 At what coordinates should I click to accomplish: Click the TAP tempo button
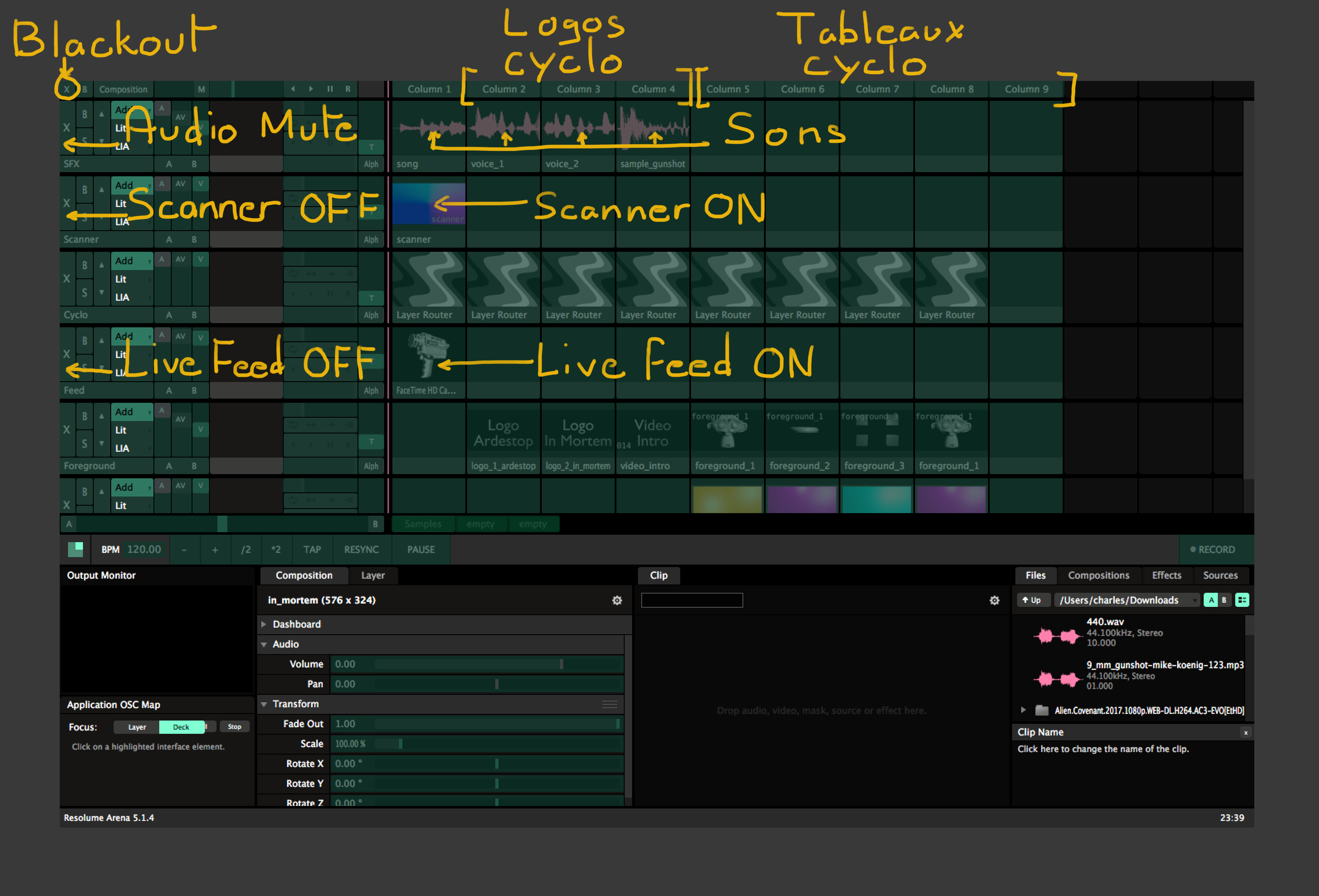tap(312, 549)
